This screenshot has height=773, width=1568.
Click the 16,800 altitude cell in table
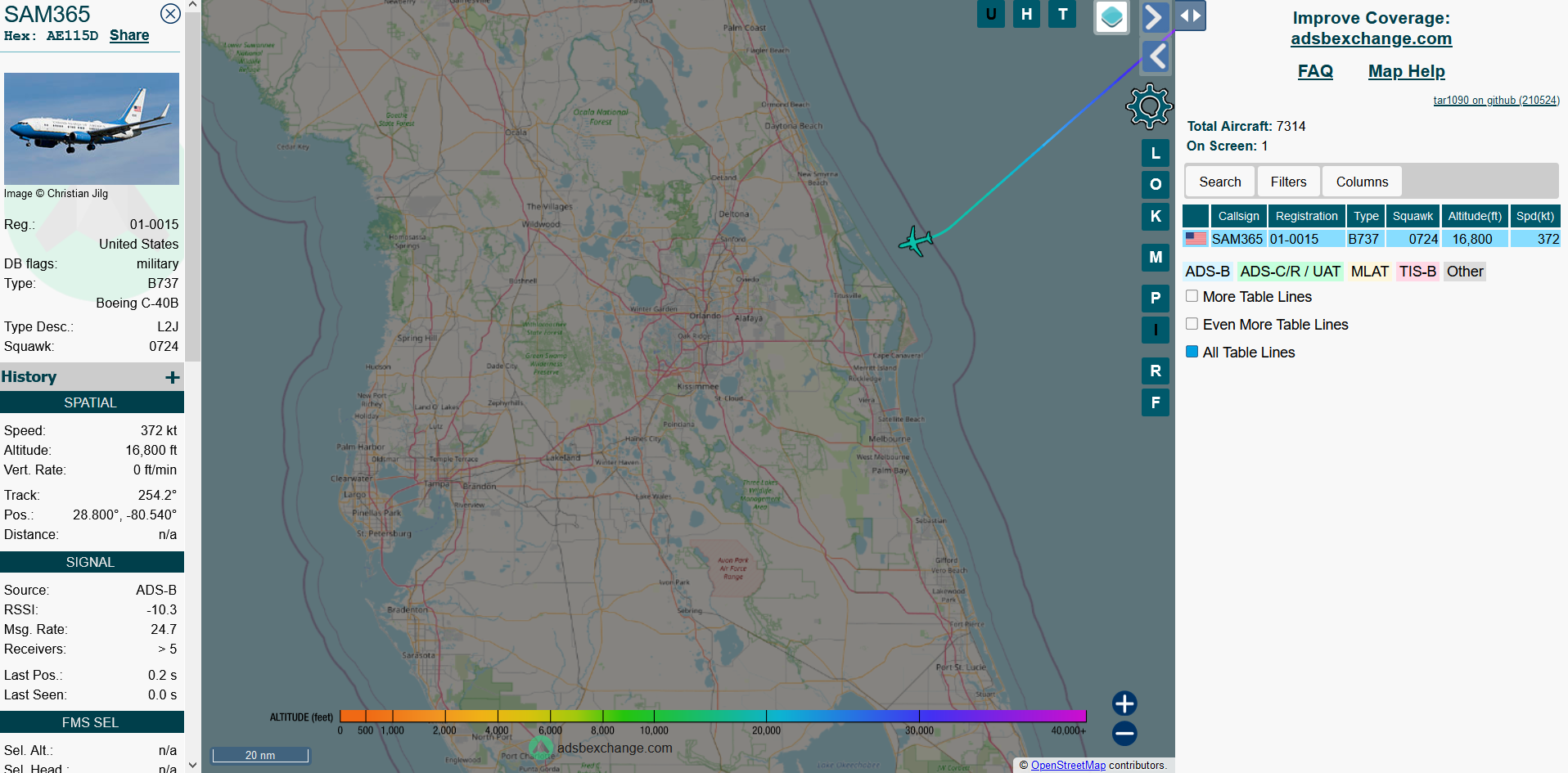pos(1475,239)
